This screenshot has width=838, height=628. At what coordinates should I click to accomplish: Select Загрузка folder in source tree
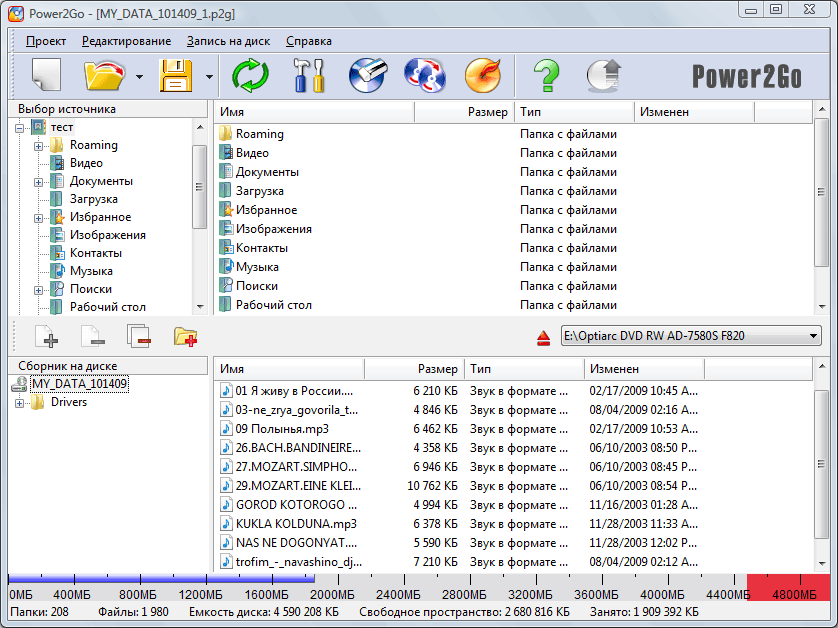click(94, 199)
